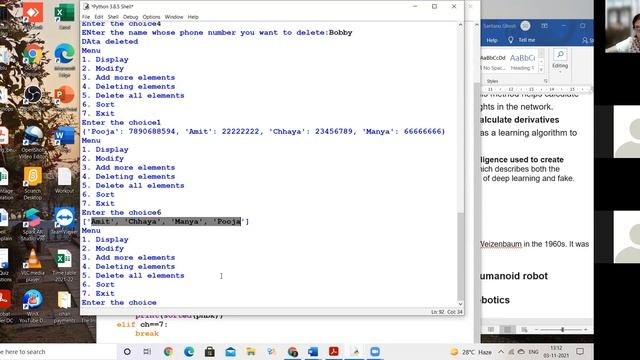The width and height of the screenshot is (640, 360).
Task: Open Microsoft Store from the taskbar
Action: (210, 351)
